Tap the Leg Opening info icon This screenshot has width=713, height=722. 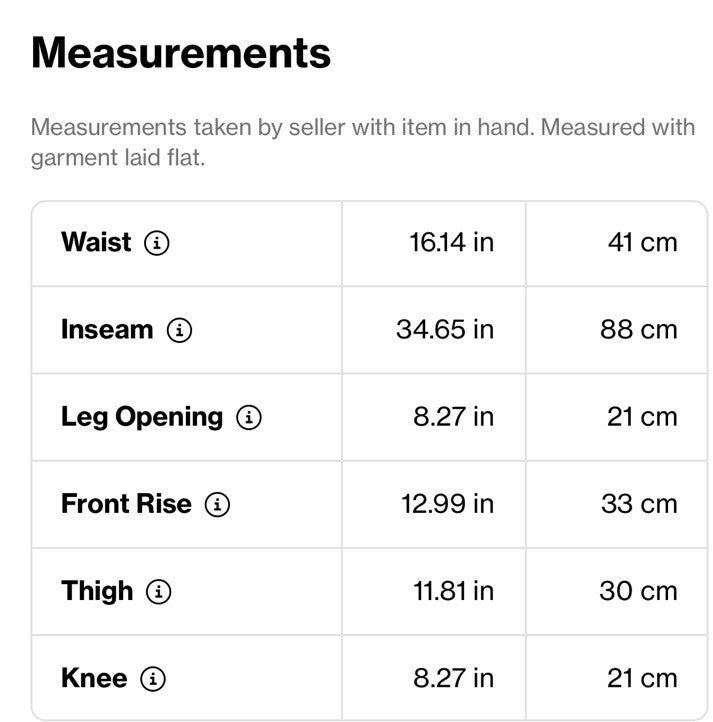click(249, 417)
